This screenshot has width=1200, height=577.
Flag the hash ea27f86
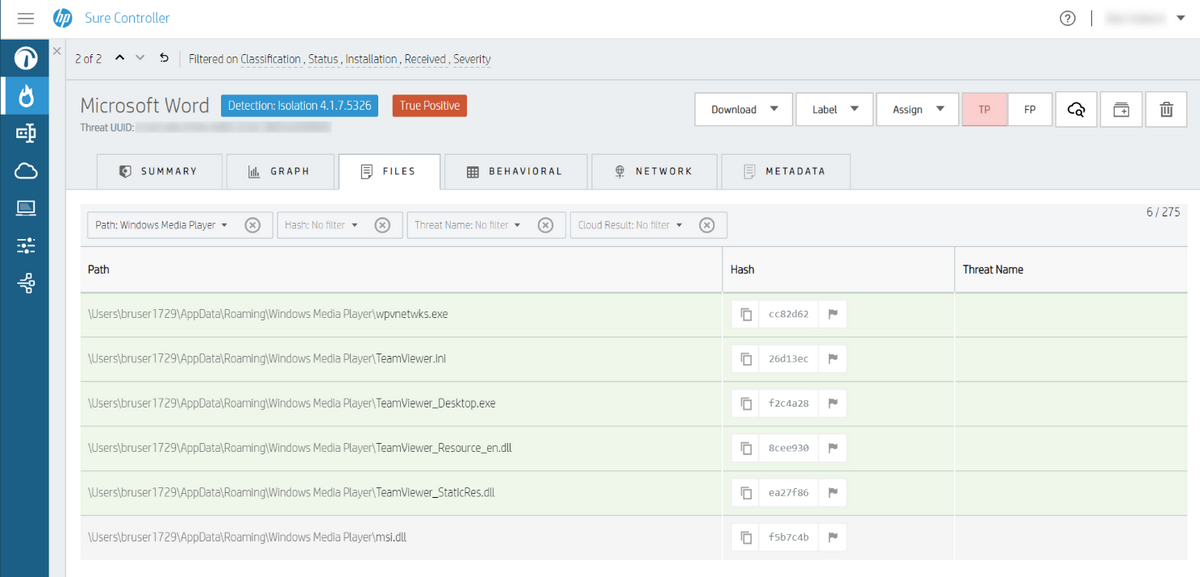[x=832, y=493]
